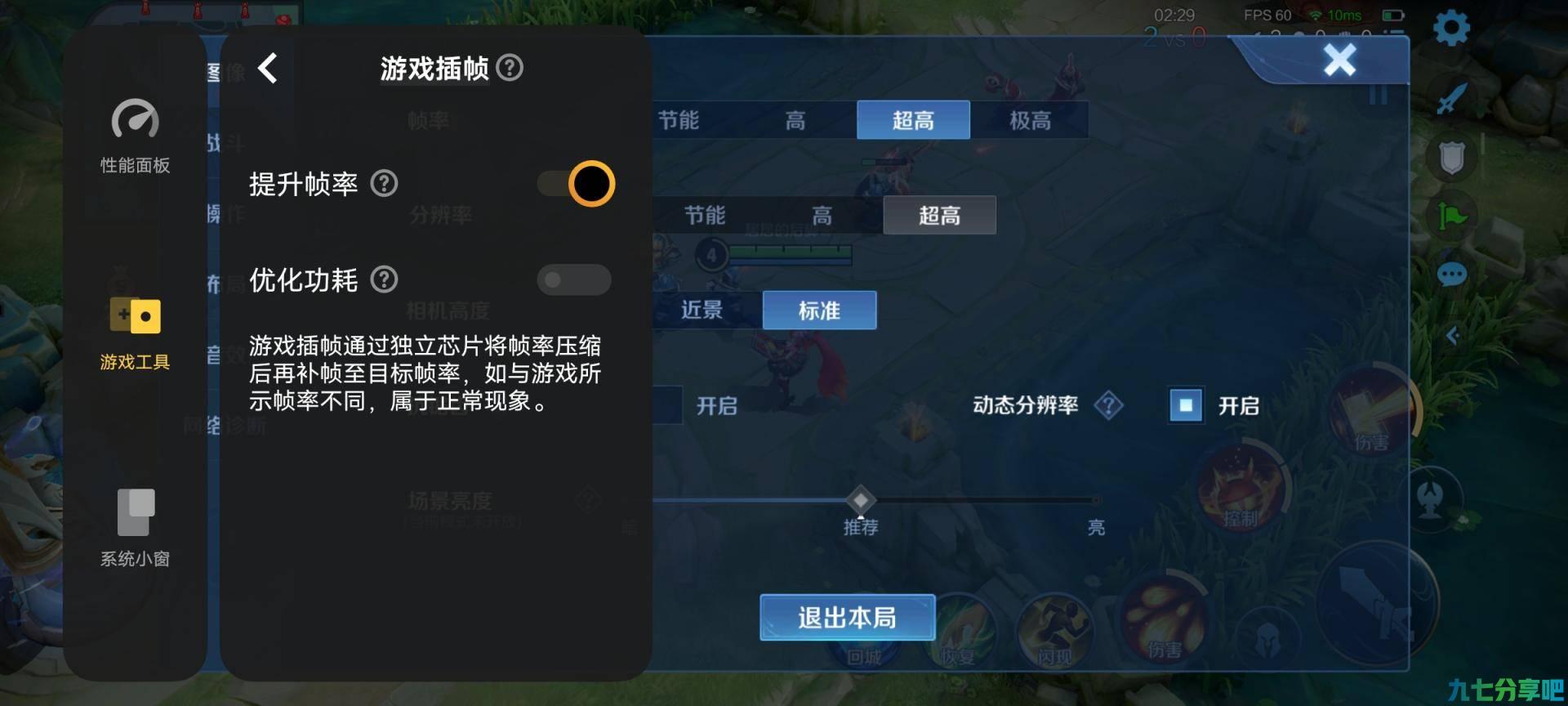
Task: Select 极高 frame rate option
Action: click(x=1030, y=121)
